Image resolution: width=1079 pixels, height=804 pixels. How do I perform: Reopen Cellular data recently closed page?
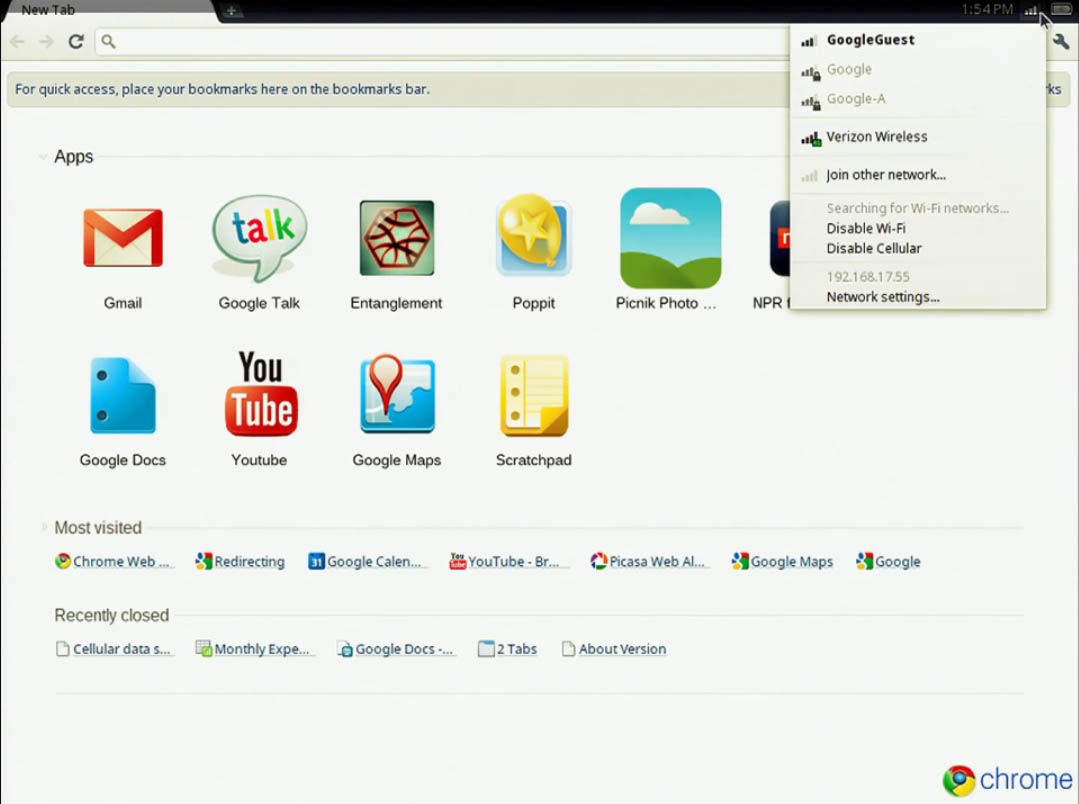click(x=113, y=649)
